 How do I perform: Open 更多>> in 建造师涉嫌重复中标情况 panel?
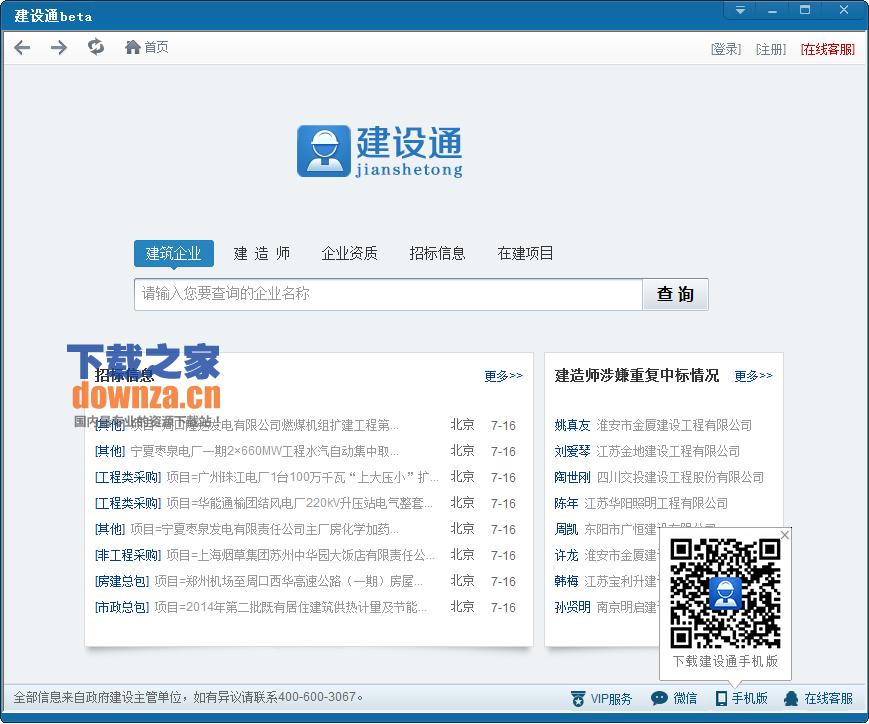[x=753, y=376]
